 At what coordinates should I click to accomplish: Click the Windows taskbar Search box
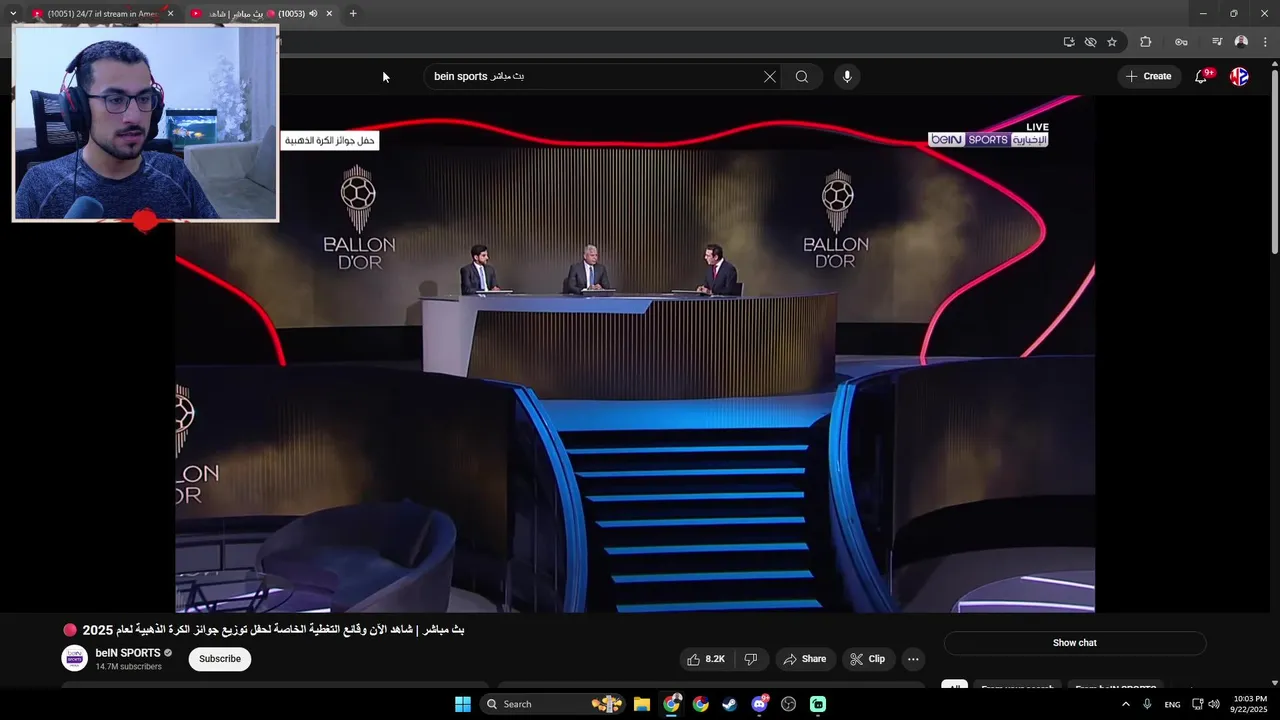[x=552, y=704]
